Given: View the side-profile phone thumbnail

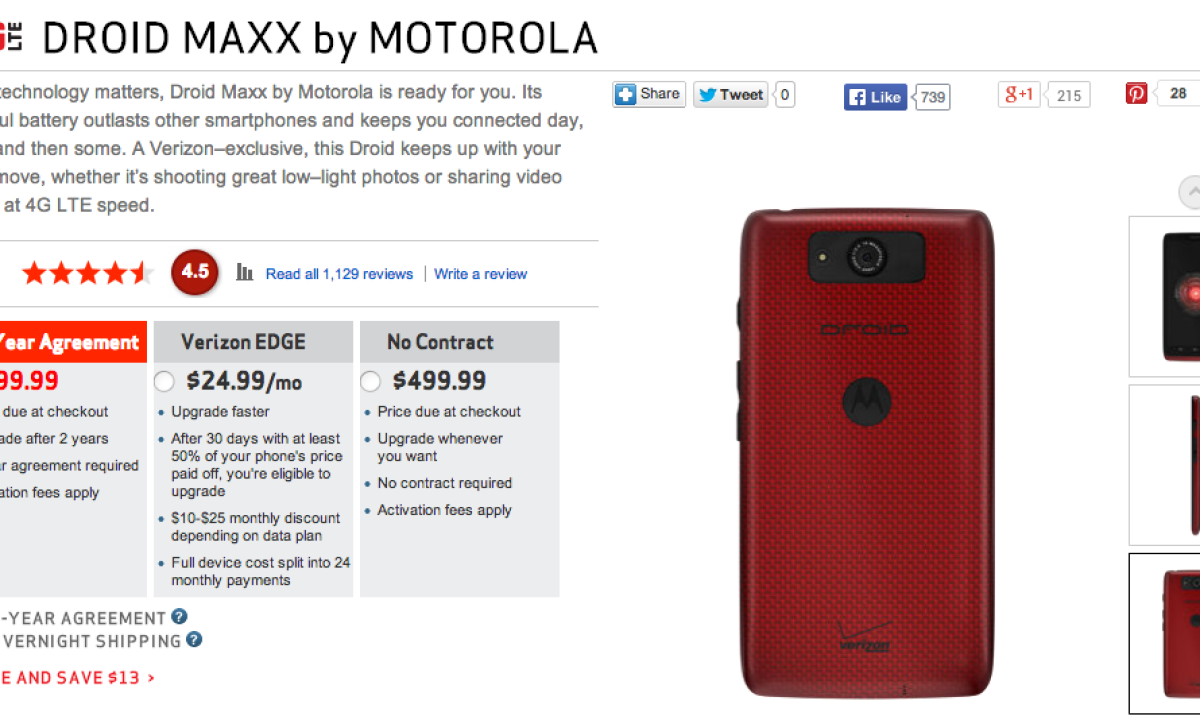Looking at the screenshot, I should tap(1165, 465).
